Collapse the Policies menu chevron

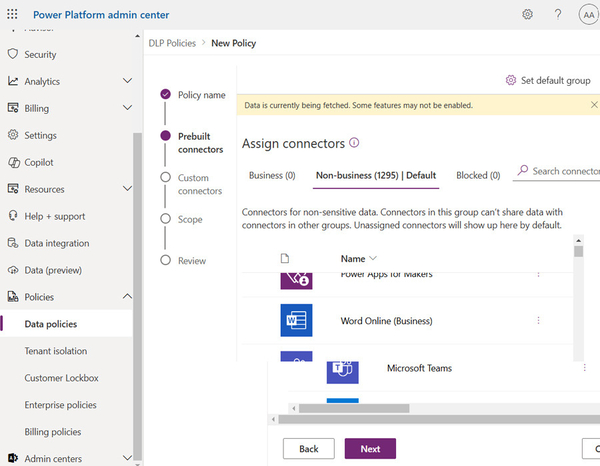click(127, 297)
